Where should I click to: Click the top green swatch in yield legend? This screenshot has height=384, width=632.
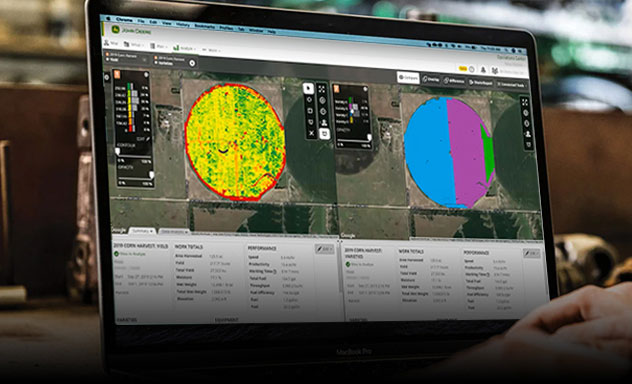pyautogui.click(x=129, y=86)
